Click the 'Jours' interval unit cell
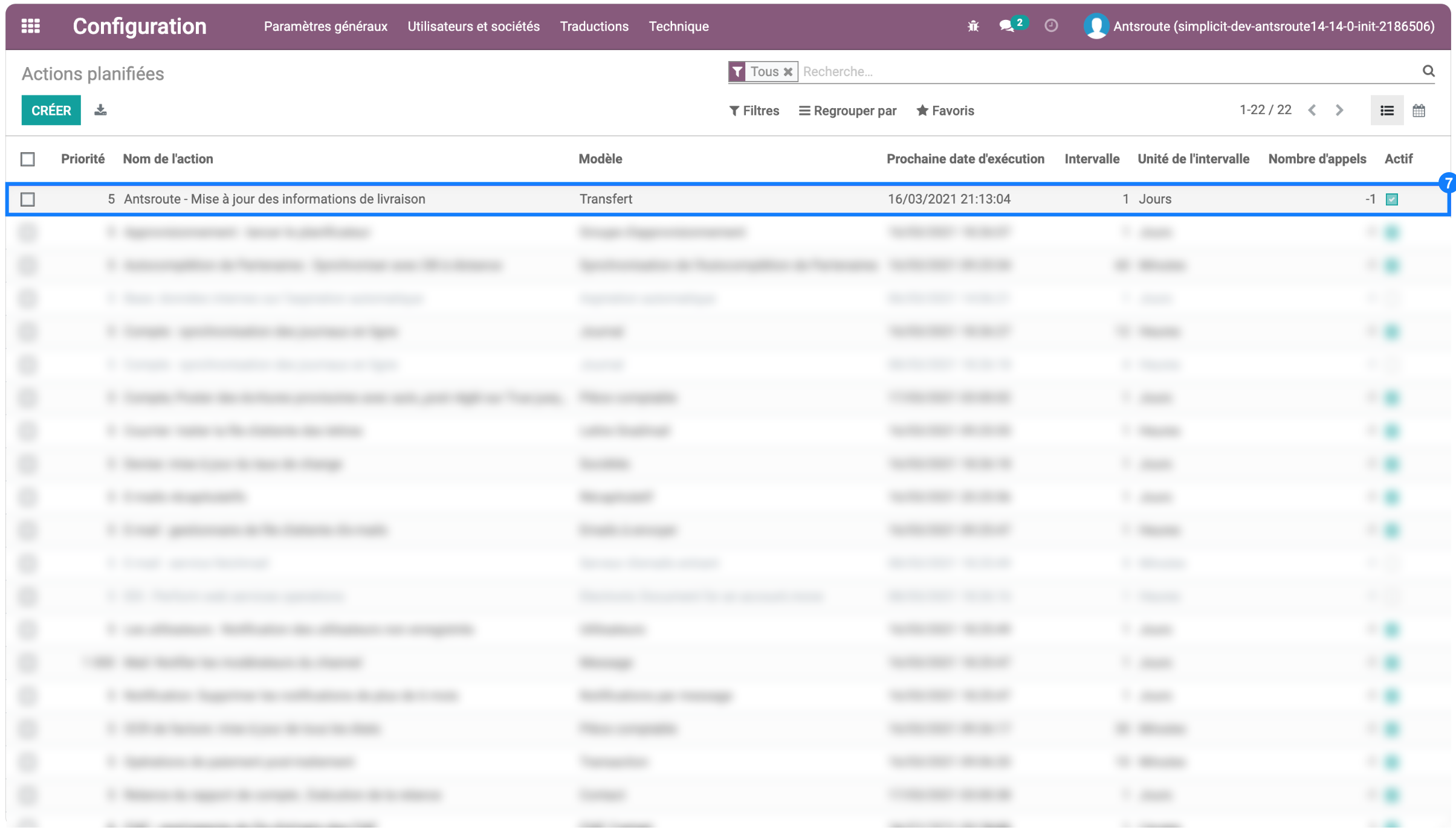This screenshot has width=1456, height=830. pos(1155,199)
